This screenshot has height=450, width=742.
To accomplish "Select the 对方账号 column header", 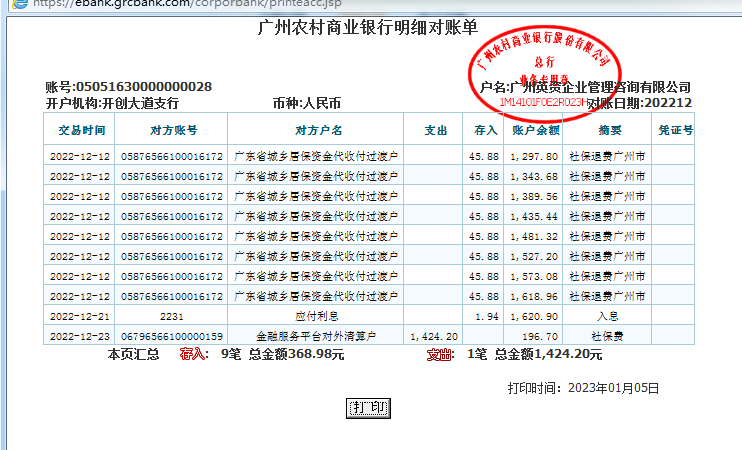I will coord(173,130).
